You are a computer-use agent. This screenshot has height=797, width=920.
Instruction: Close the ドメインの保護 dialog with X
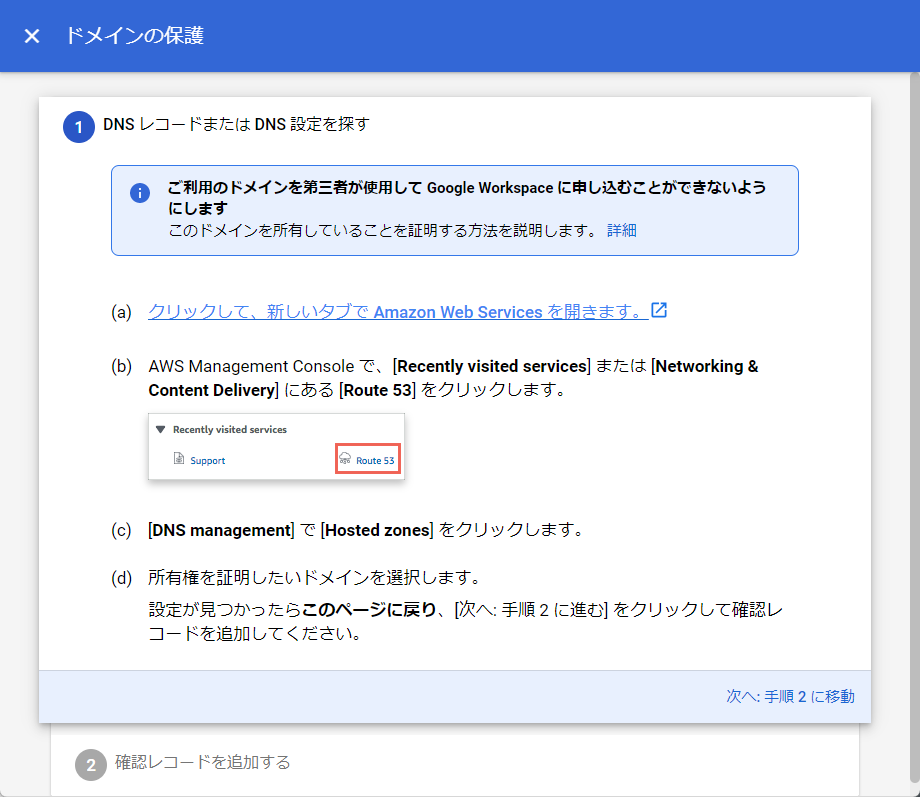point(32,36)
